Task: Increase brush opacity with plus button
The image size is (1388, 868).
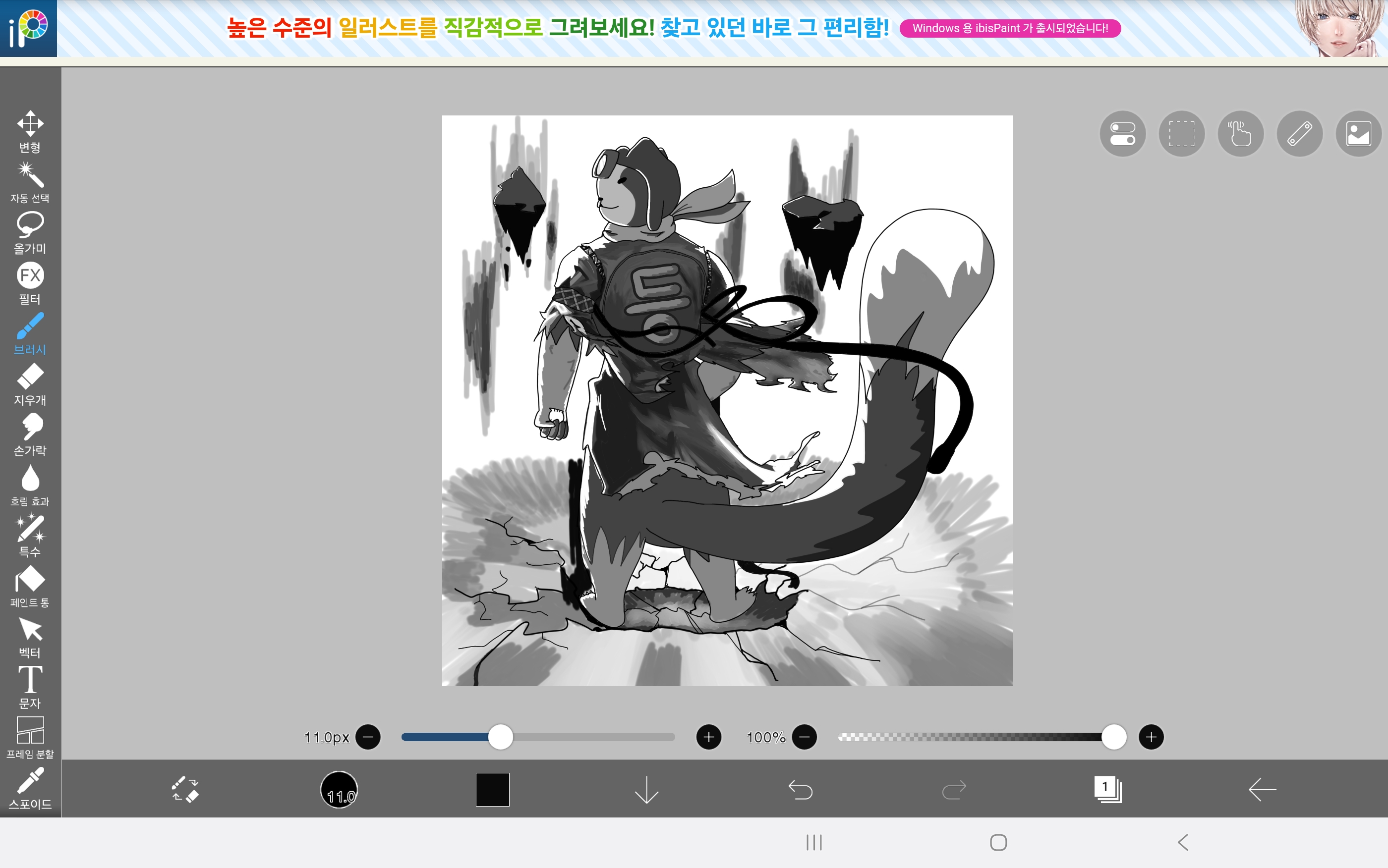Action: pyautogui.click(x=1151, y=737)
